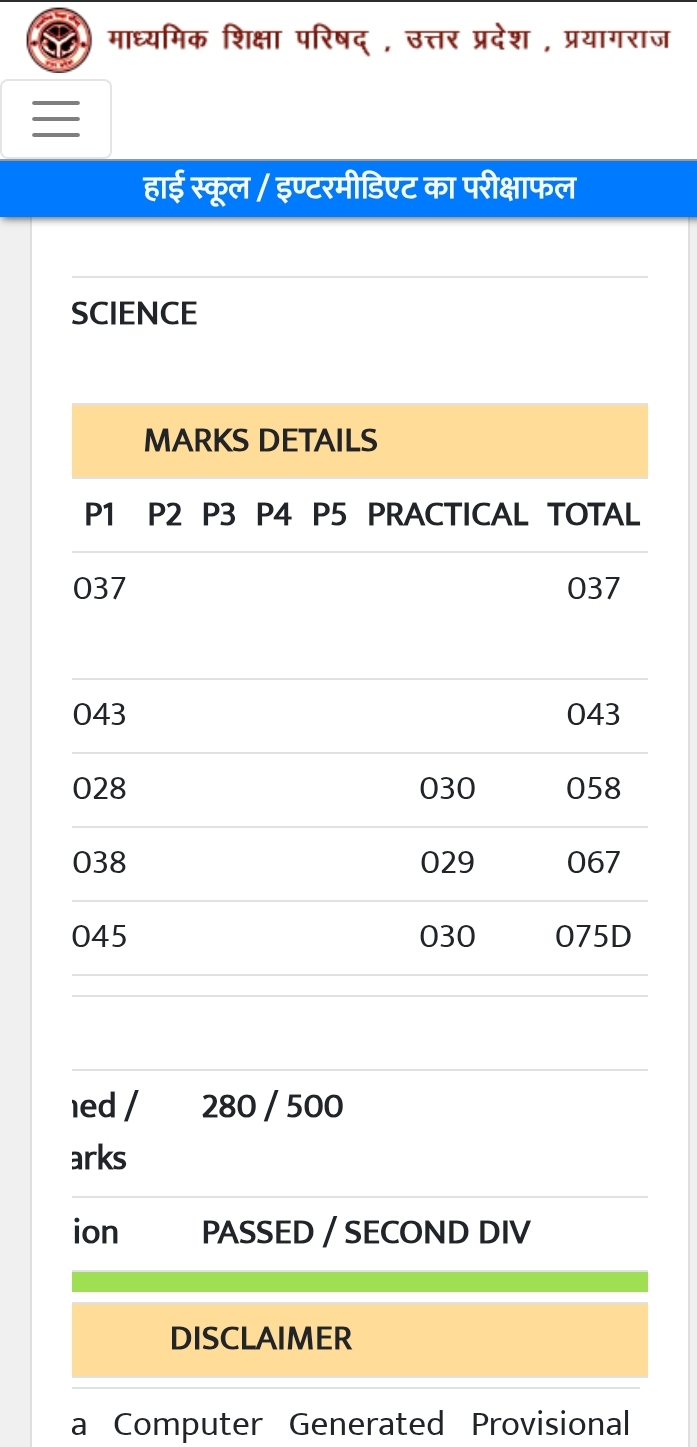The width and height of the screenshot is (697, 1447).
Task: Click the 075D total marks cell
Action: (594, 936)
